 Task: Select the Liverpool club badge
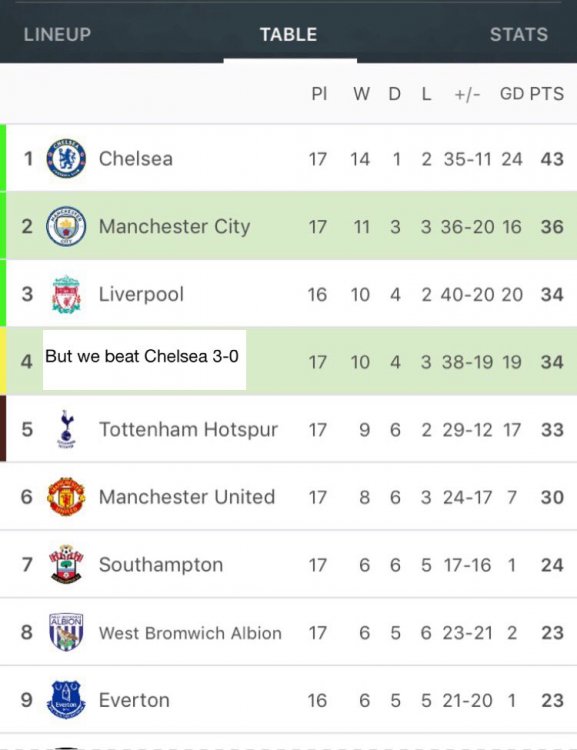66,294
